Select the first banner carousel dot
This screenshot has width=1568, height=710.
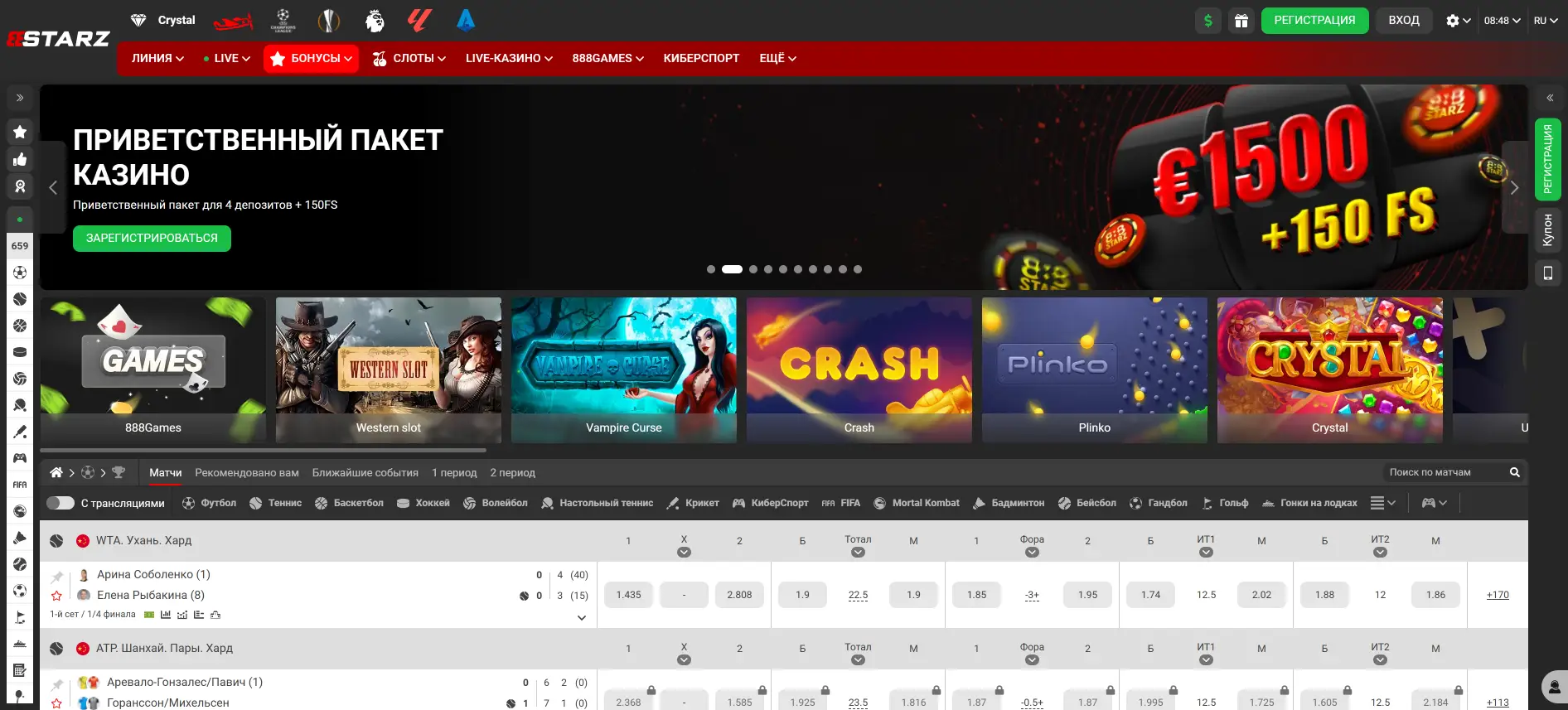711,269
